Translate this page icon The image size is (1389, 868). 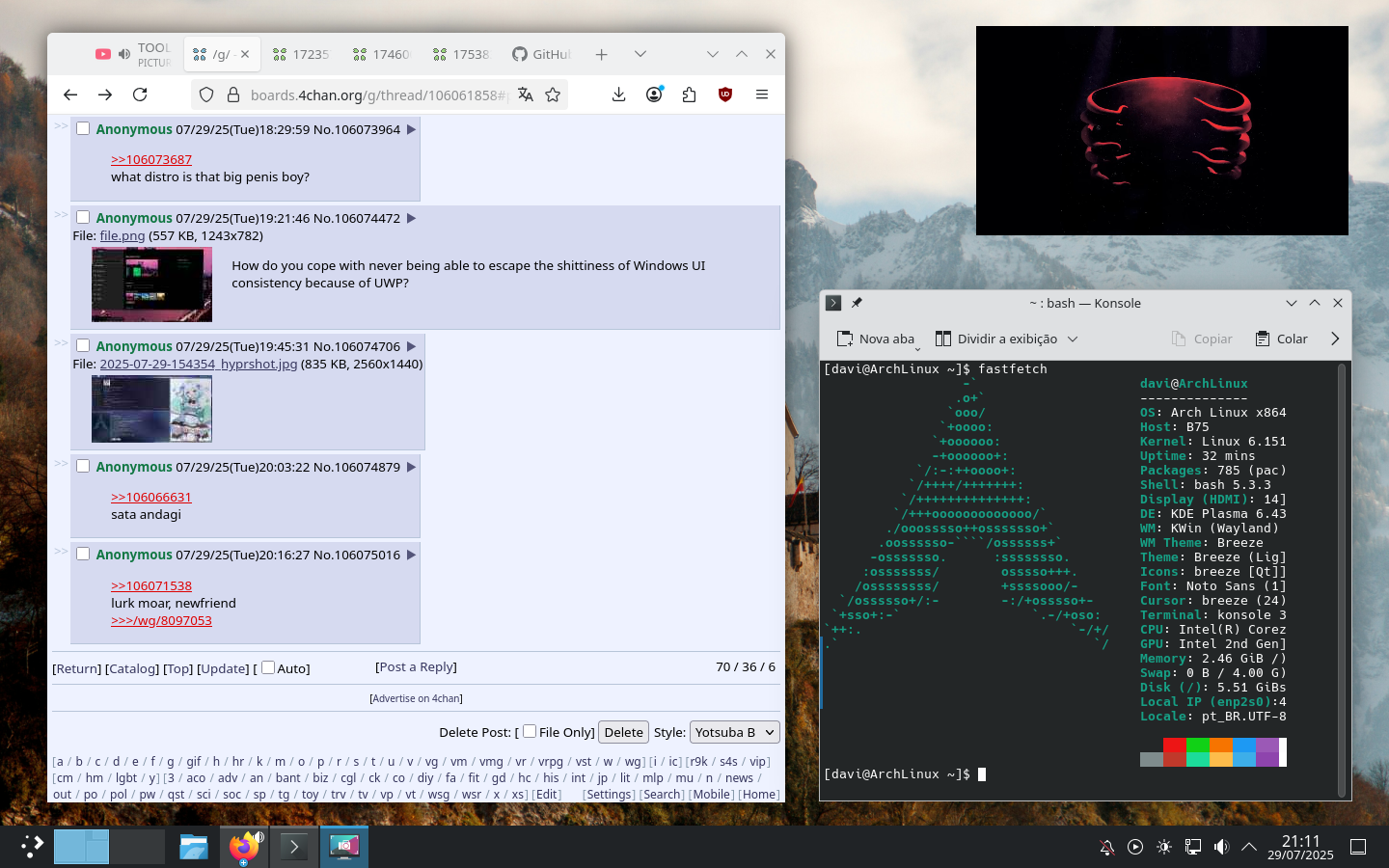click(x=525, y=95)
